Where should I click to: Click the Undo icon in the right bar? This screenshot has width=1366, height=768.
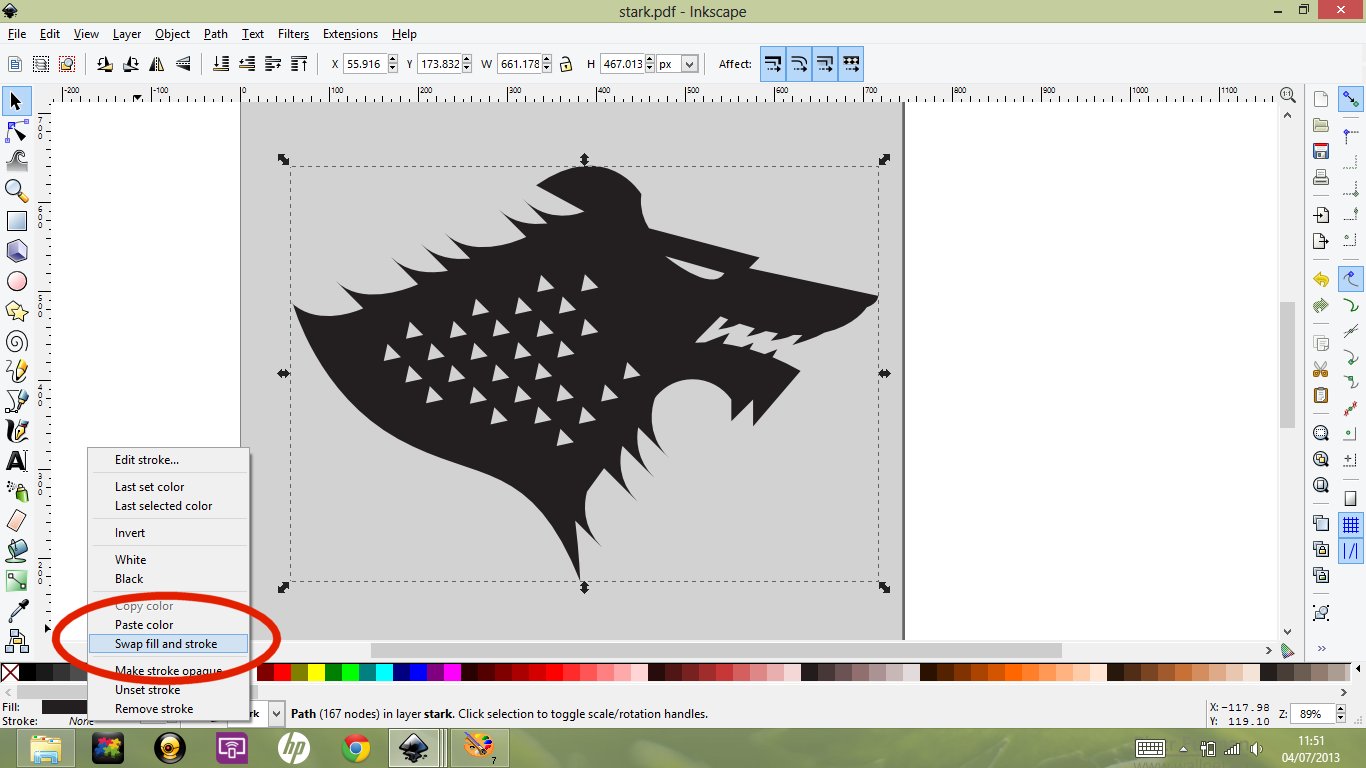tap(1320, 280)
